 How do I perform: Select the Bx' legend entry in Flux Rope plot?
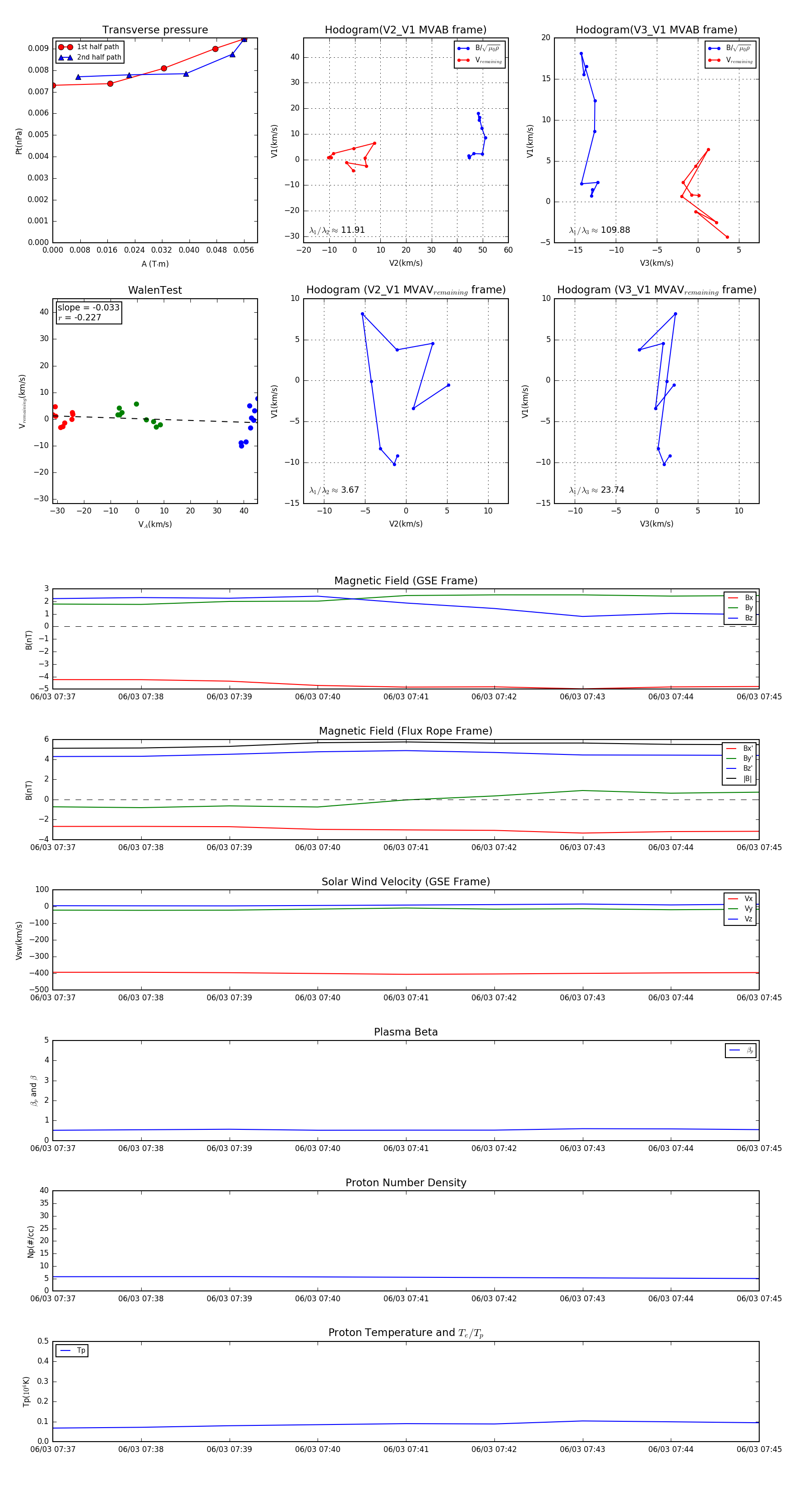pyautogui.click(x=740, y=748)
